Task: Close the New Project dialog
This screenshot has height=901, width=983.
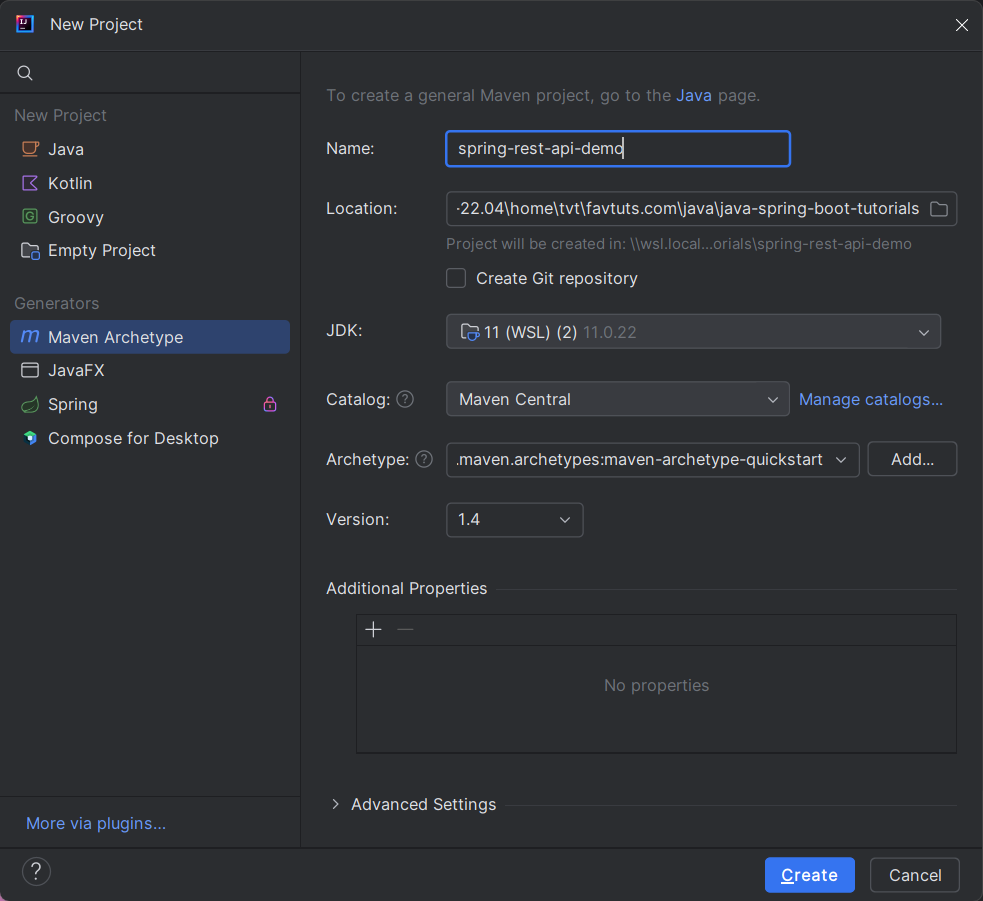Action: 961,24
